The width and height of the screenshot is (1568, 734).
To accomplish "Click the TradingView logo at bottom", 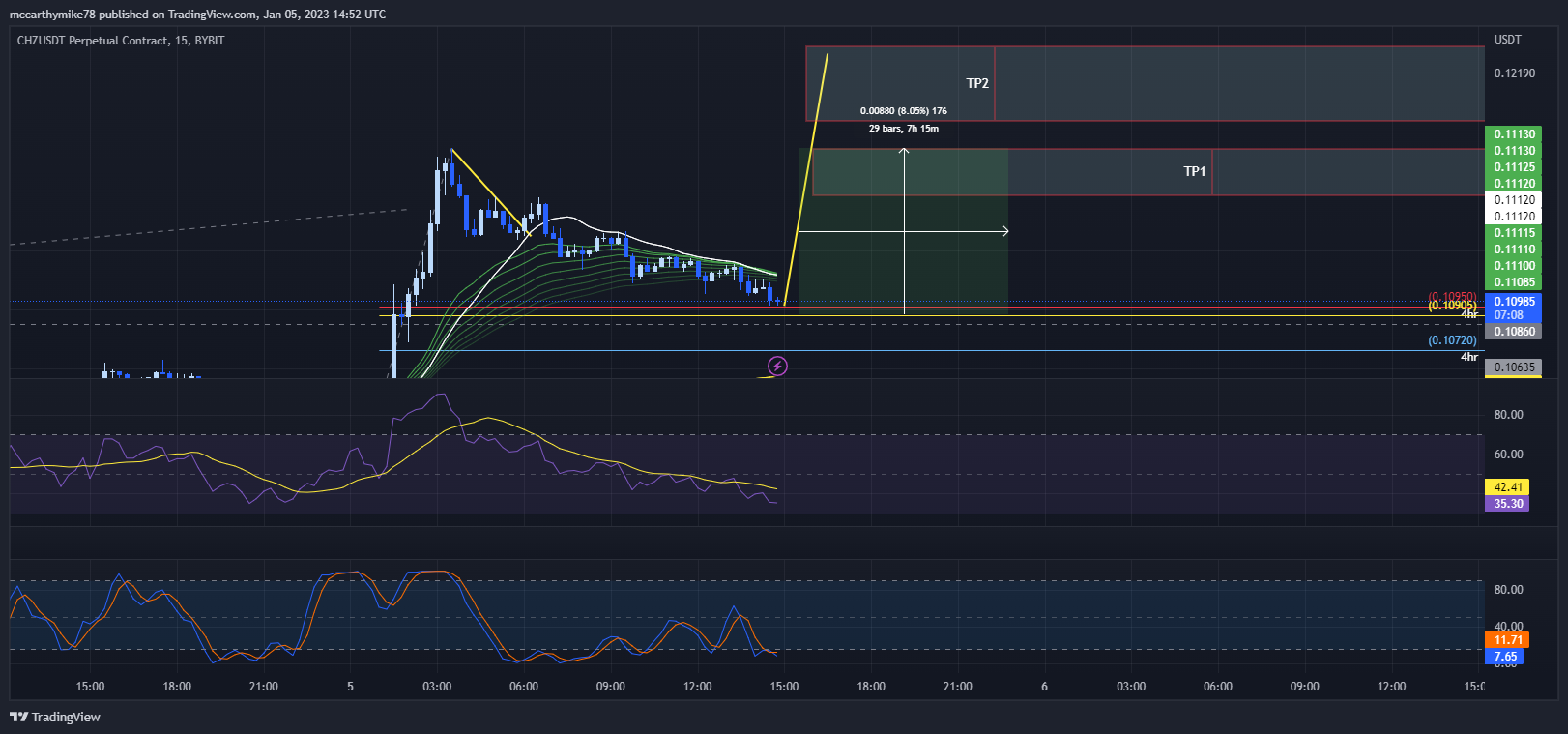I will (x=55, y=717).
